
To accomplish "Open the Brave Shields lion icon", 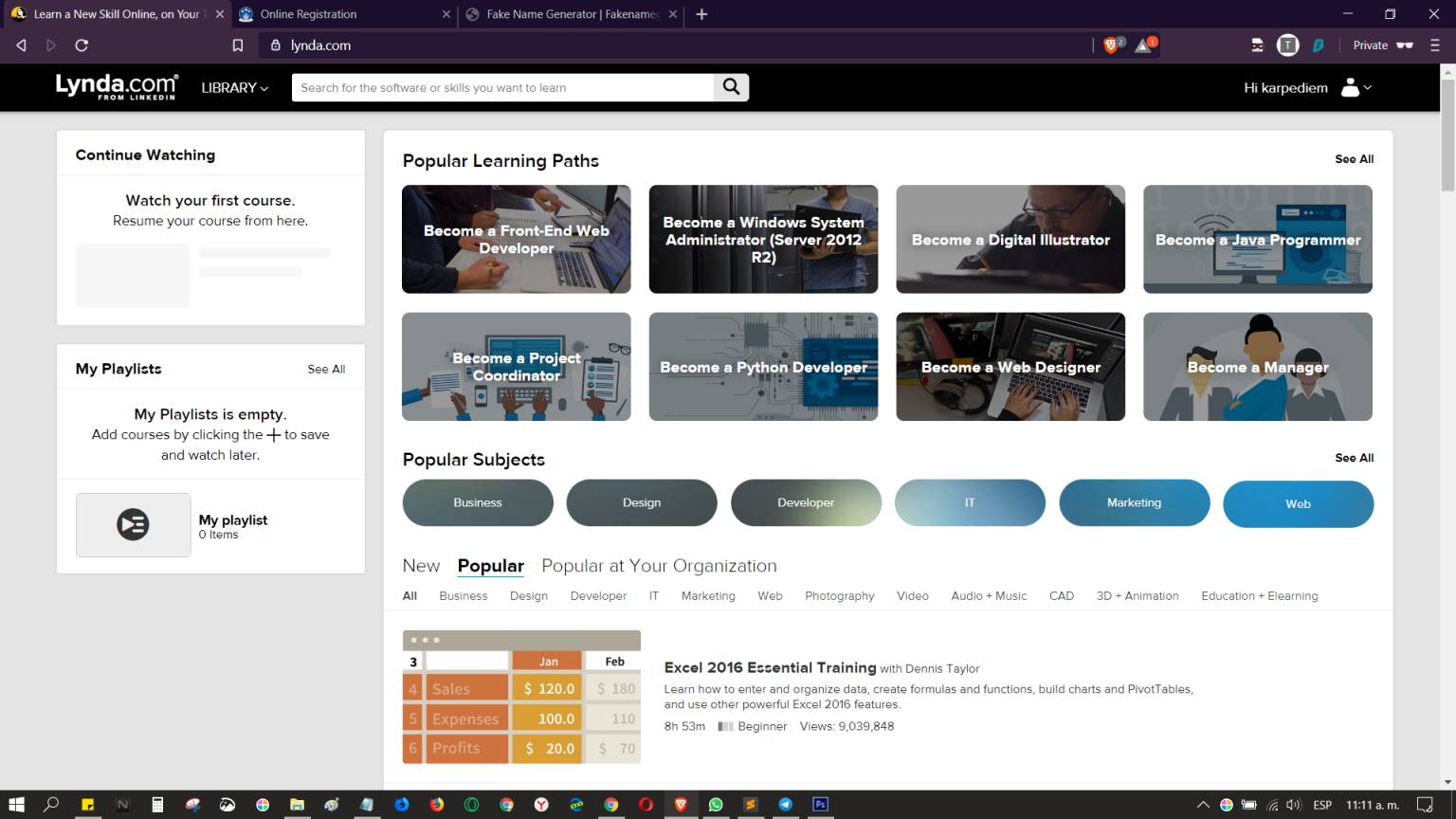I will (1112, 45).
